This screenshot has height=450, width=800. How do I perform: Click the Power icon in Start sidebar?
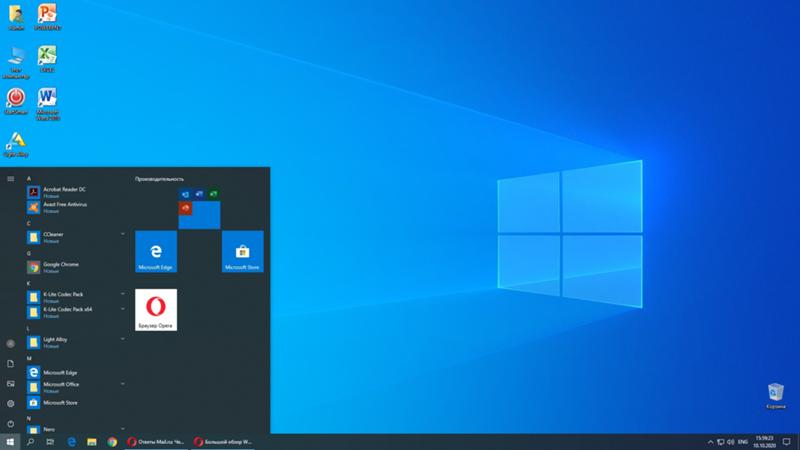click(11, 423)
